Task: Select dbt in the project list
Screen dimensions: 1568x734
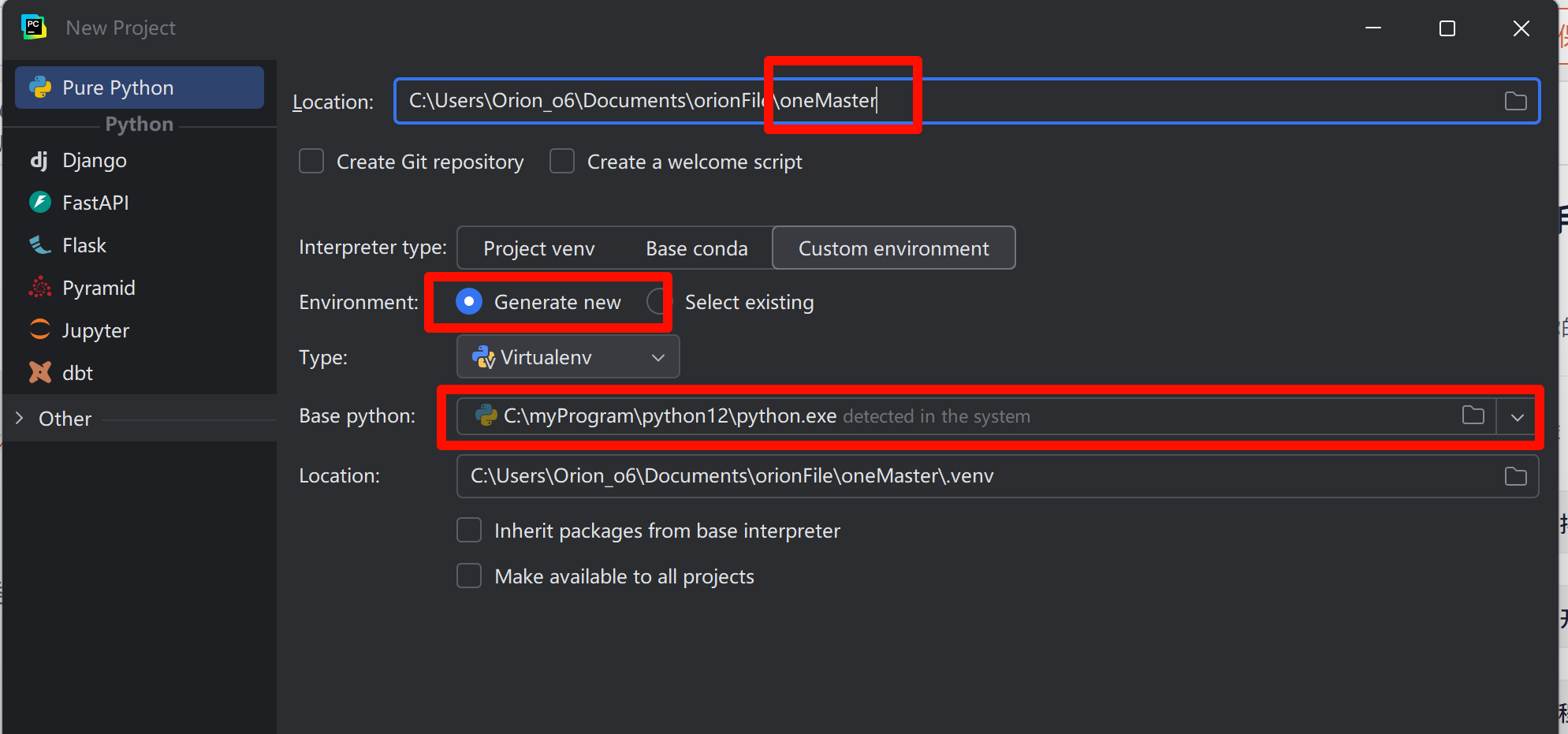Action: point(140,373)
